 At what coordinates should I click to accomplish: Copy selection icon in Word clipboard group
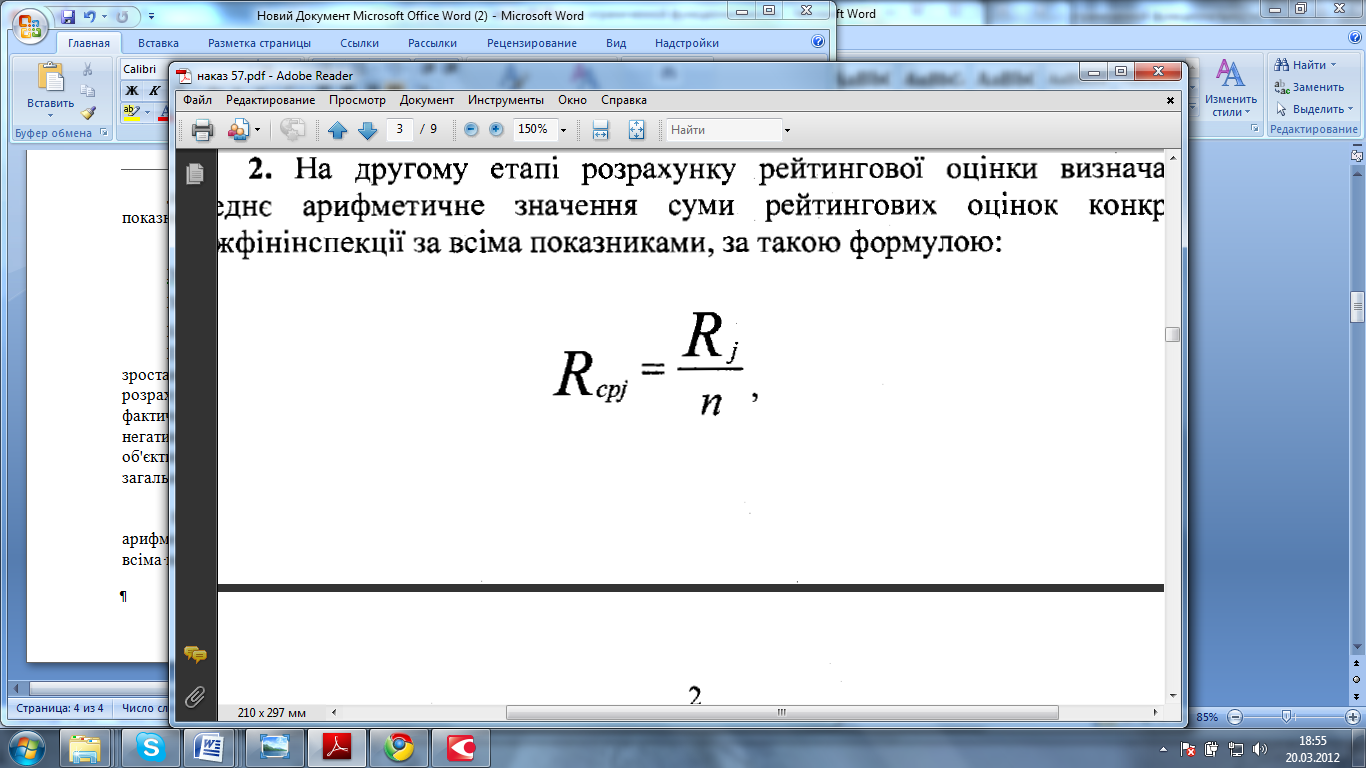[88, 91]
